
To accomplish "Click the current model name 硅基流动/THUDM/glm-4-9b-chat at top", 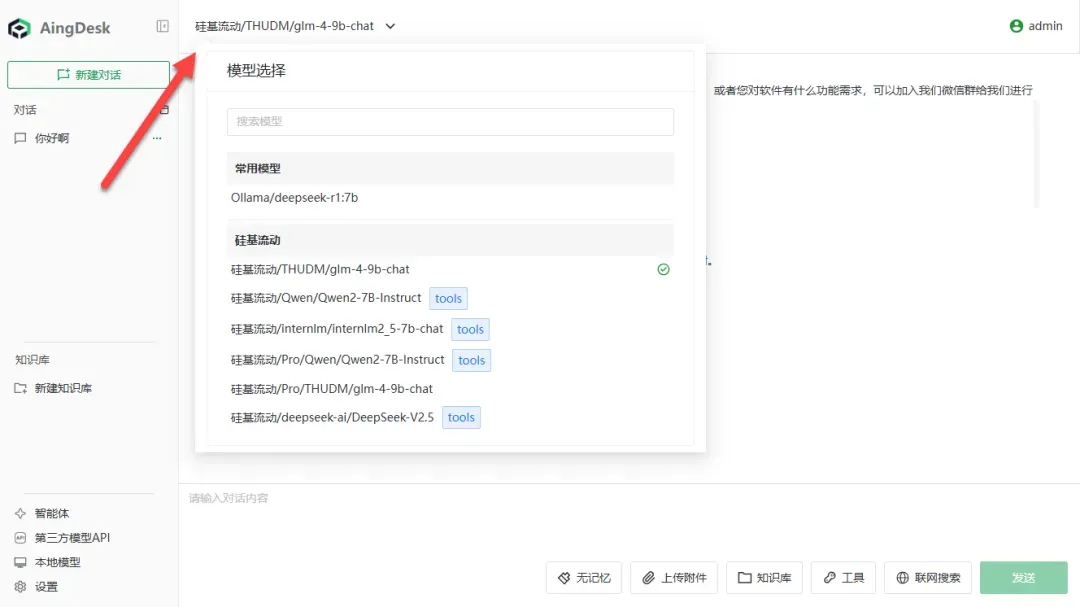I will point(284,26).
